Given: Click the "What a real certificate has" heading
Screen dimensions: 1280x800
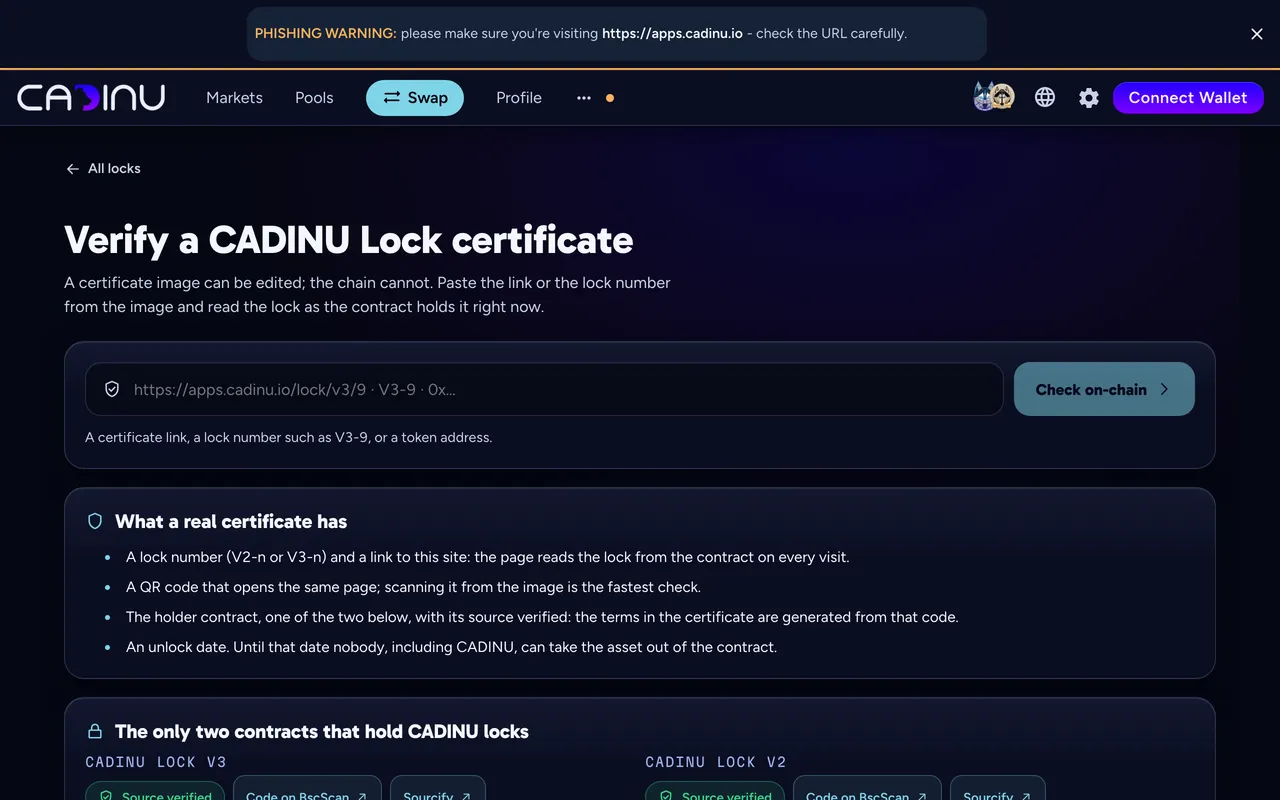Looking at the screenshot, I should tap(231, 521).
